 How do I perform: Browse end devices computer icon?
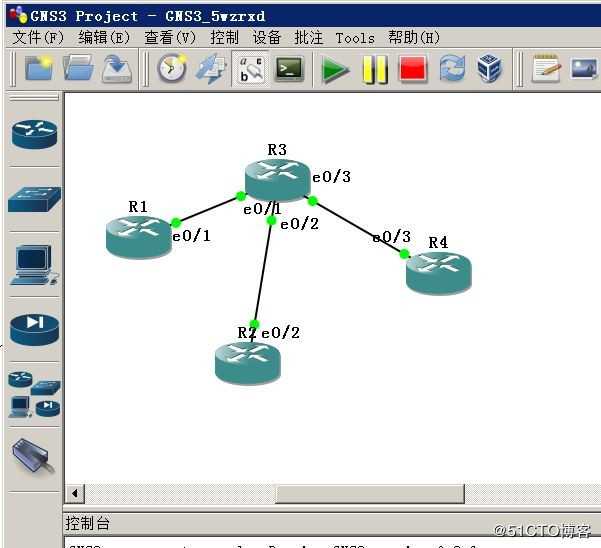tap(34, 265)
